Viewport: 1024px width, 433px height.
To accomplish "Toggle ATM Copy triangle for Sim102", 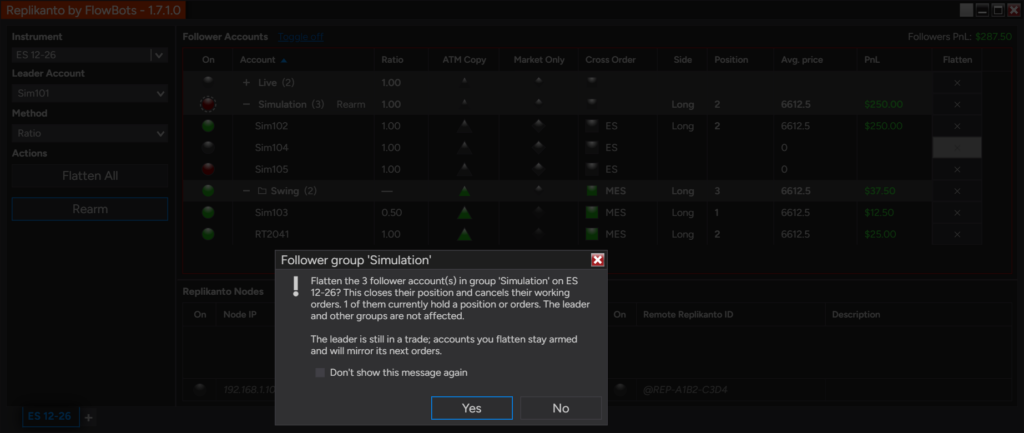I will point(464,126).
